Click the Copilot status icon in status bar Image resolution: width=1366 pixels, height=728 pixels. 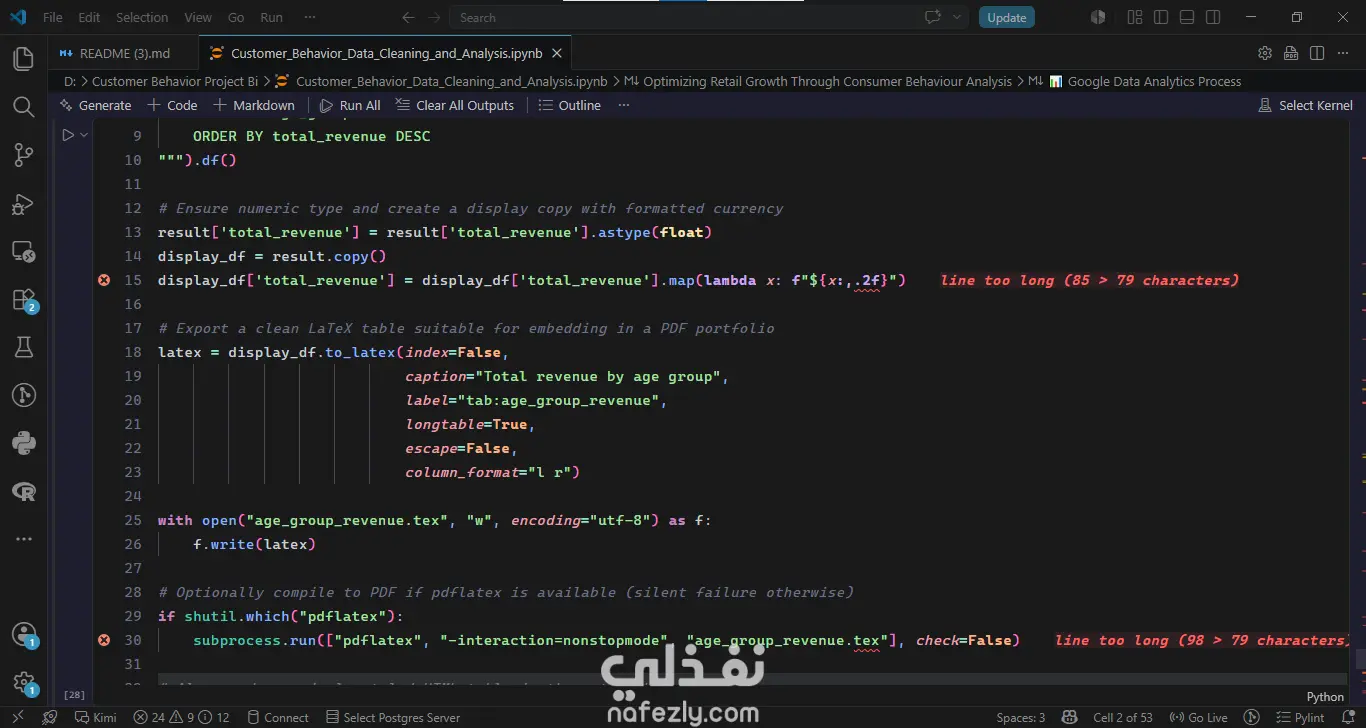click(1070, 717)
